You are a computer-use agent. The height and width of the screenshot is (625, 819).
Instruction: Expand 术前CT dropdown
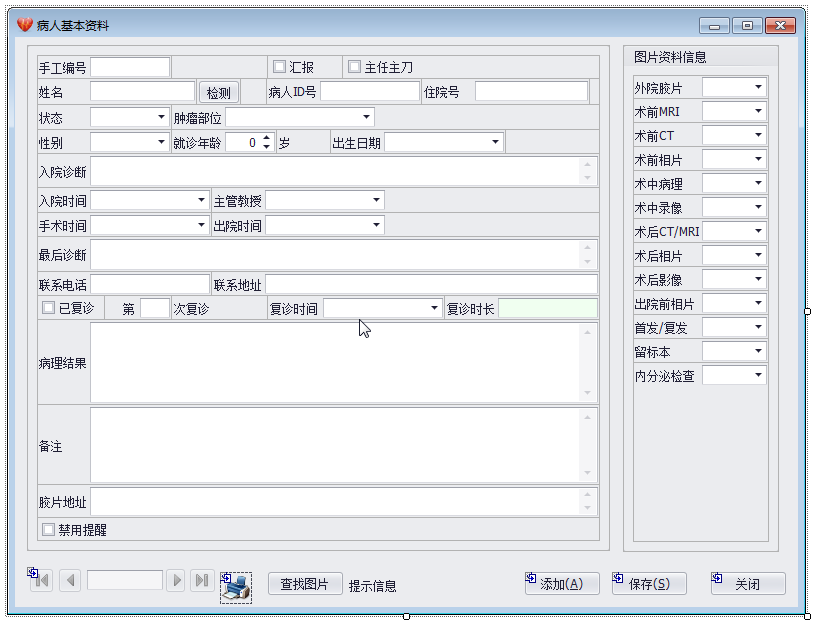click(x=758, y=135)
